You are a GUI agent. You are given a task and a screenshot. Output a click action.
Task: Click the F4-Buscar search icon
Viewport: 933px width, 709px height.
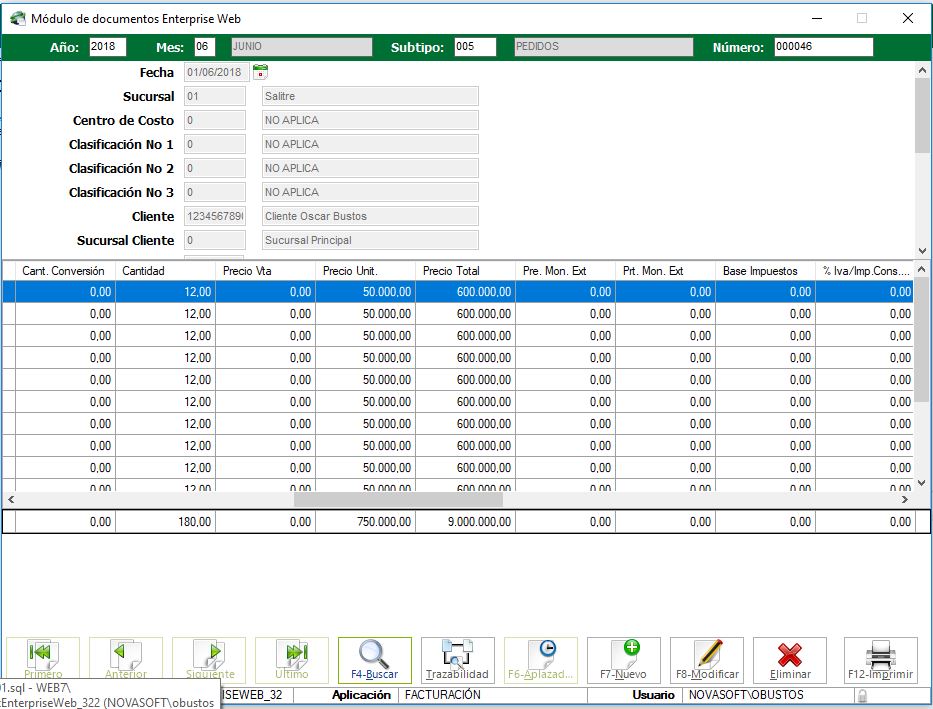click(374, 655)
